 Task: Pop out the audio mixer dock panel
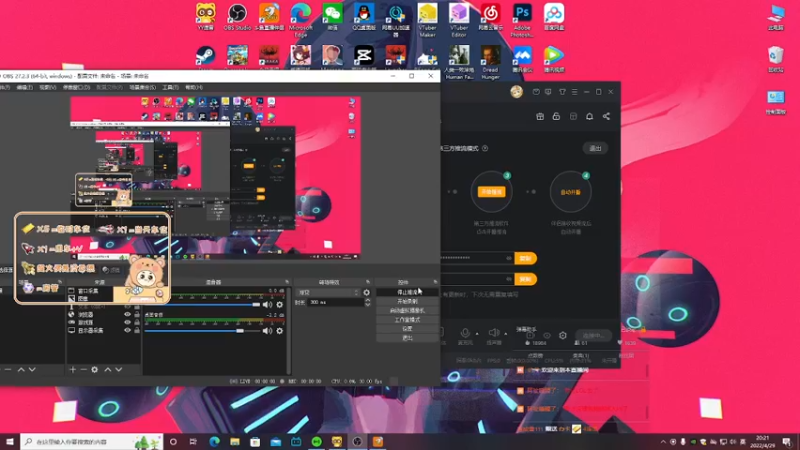coord(287,282)
